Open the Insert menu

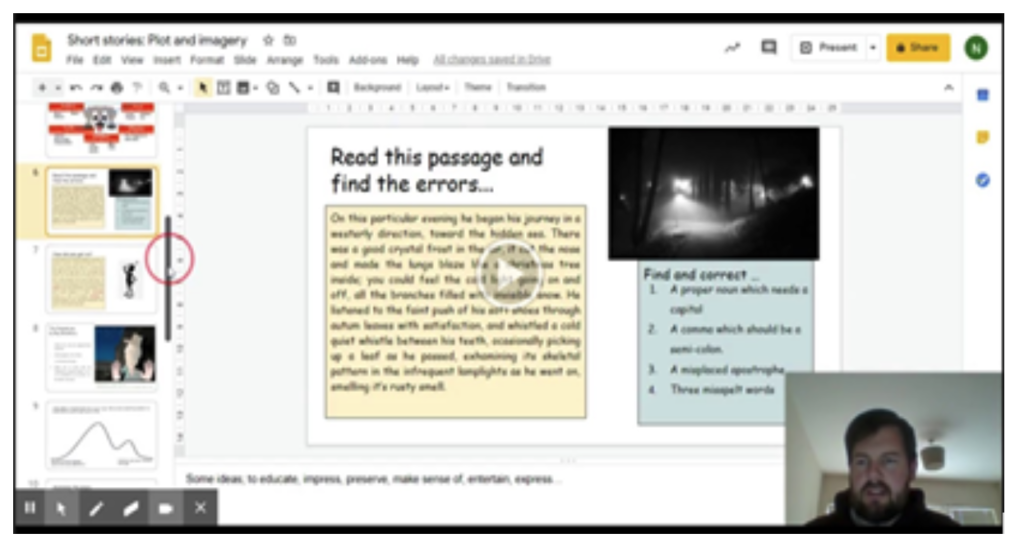tap(167, 60)
